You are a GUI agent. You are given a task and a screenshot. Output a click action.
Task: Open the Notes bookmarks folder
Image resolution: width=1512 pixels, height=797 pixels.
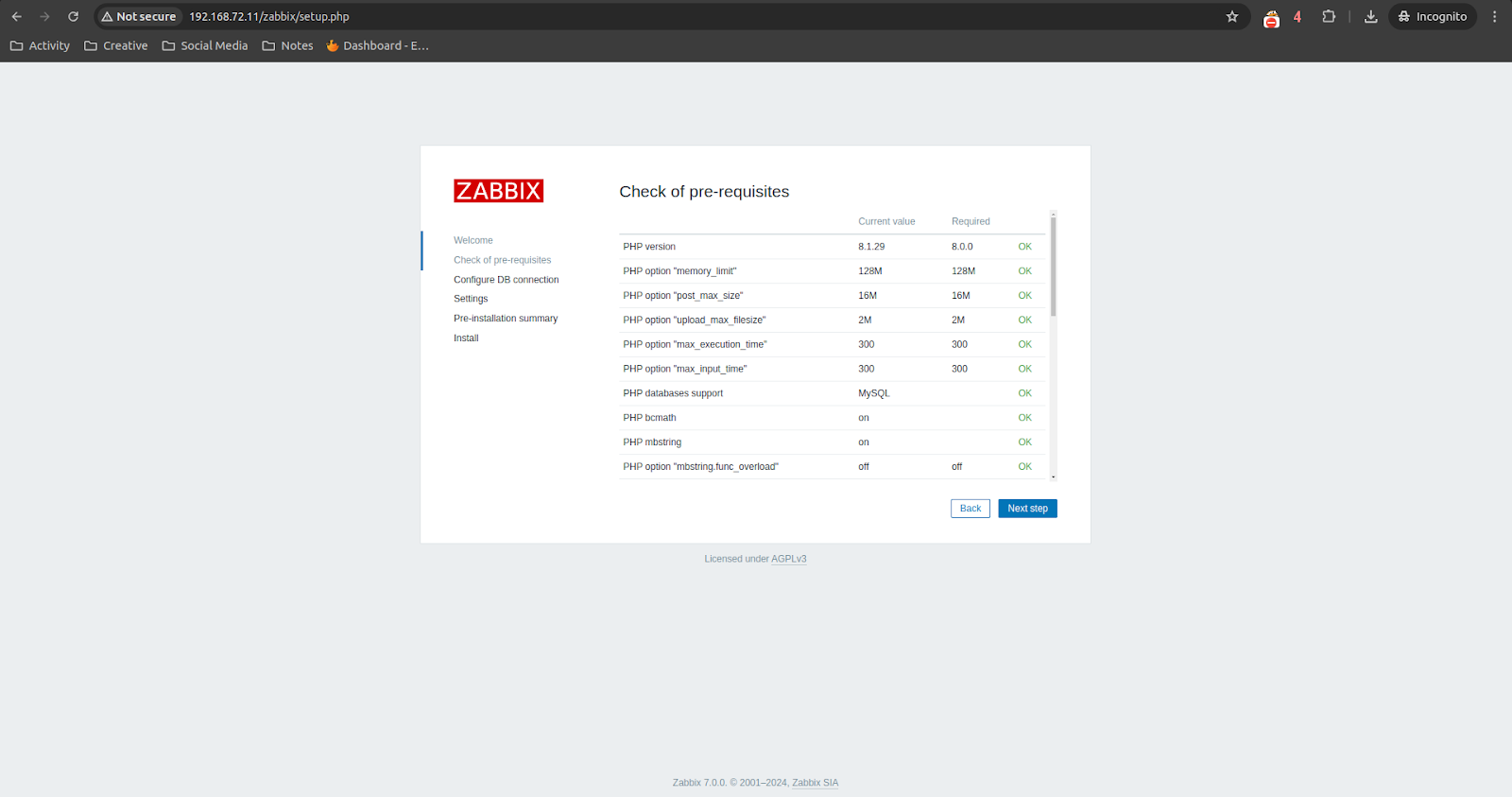(x=287, y=45)
